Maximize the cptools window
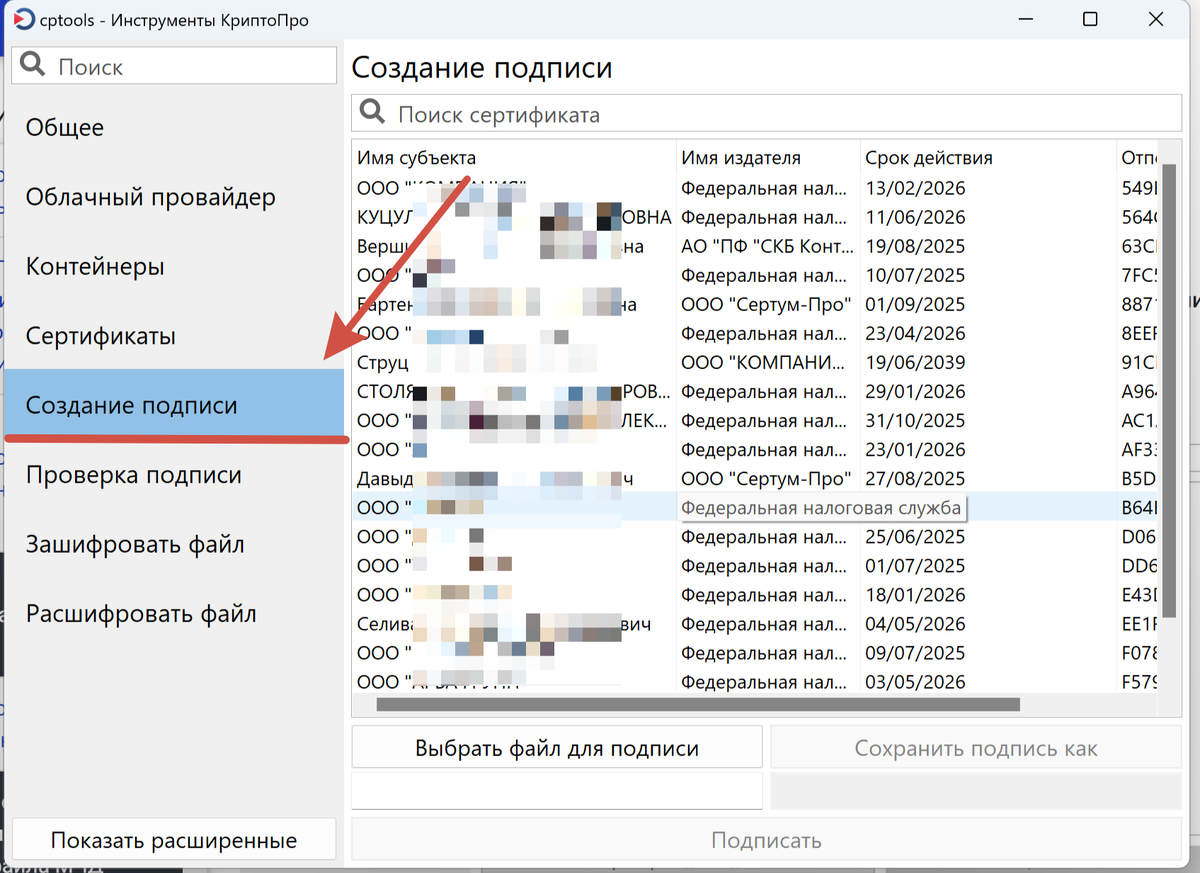Viewport: 1200px width, 873px height. 1091,19
